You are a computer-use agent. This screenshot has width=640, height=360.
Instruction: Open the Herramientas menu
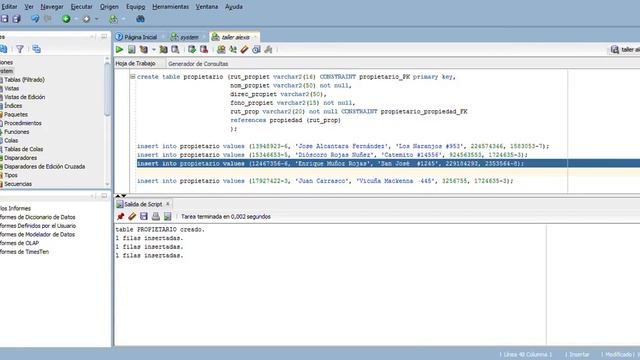(x=170, y=7)
